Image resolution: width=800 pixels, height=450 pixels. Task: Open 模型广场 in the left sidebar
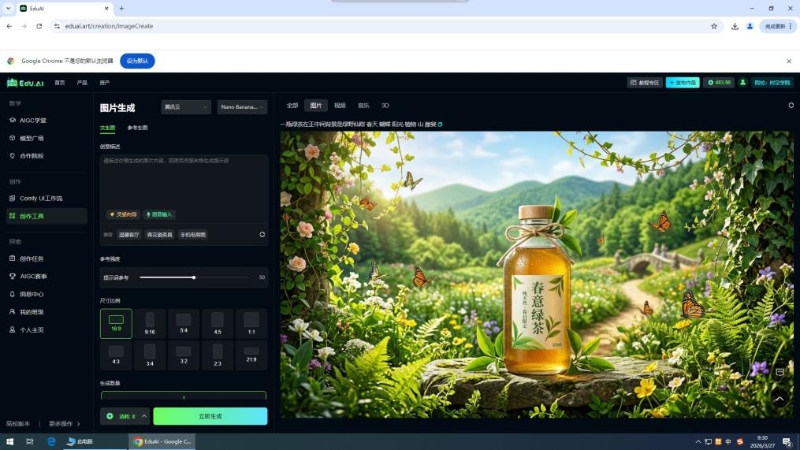tap(32, 138)
